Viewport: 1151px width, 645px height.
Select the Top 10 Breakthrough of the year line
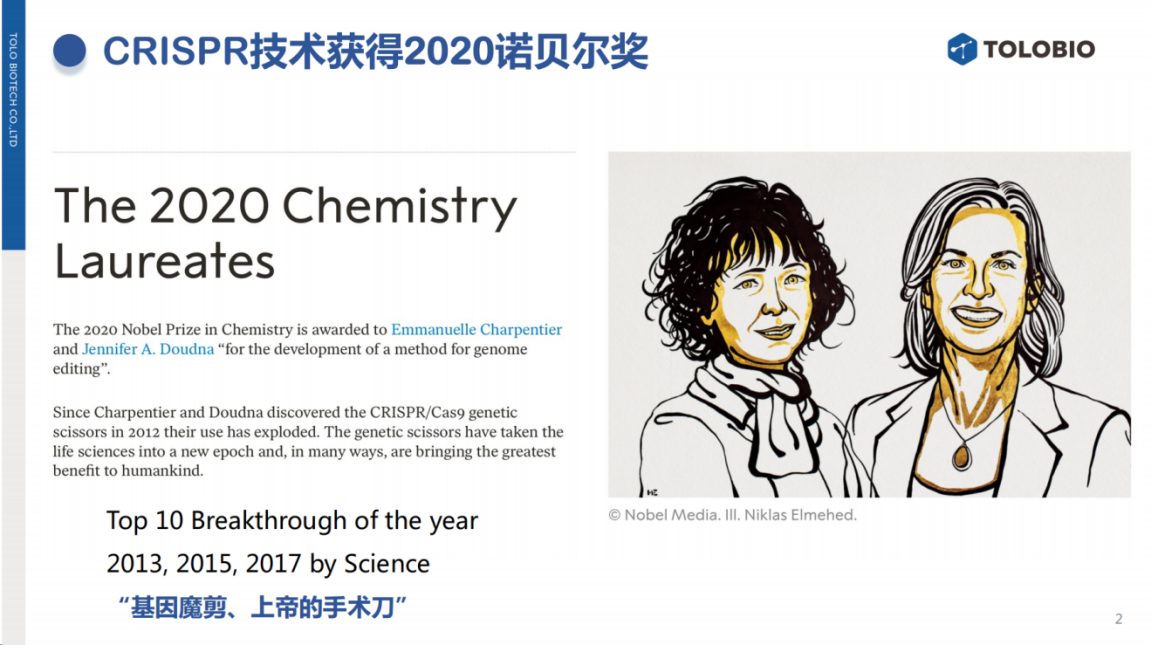pyautogui.click(x=292, y=520)
